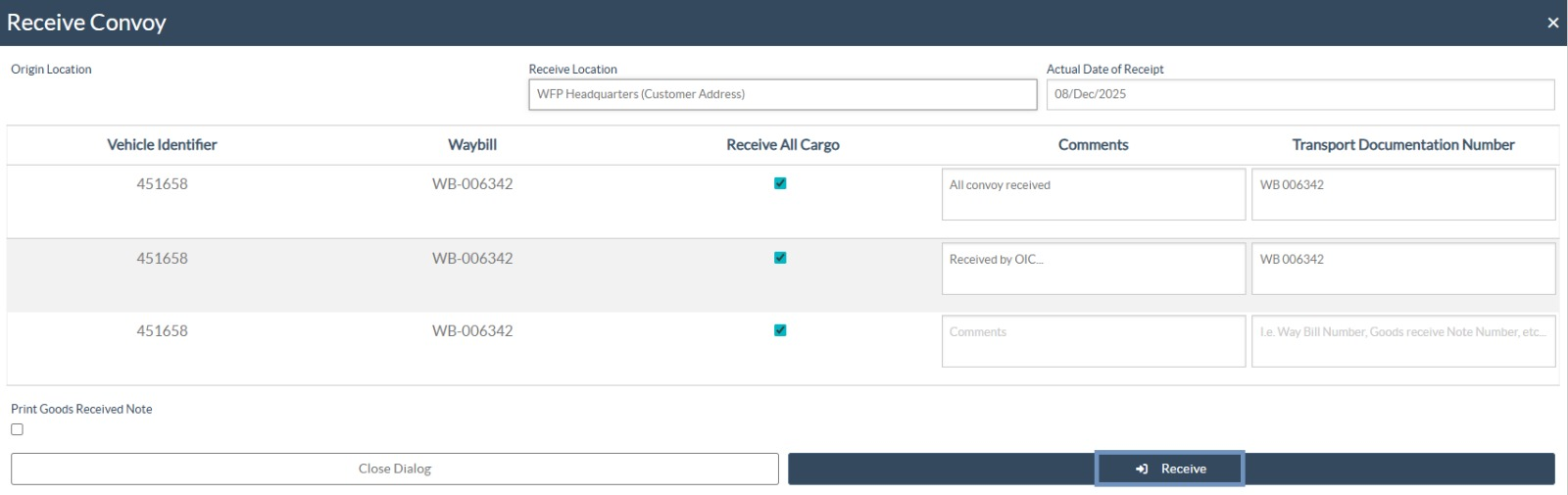
Task: Open the Actual Date of Receipt field
Action: point(1299,94)
